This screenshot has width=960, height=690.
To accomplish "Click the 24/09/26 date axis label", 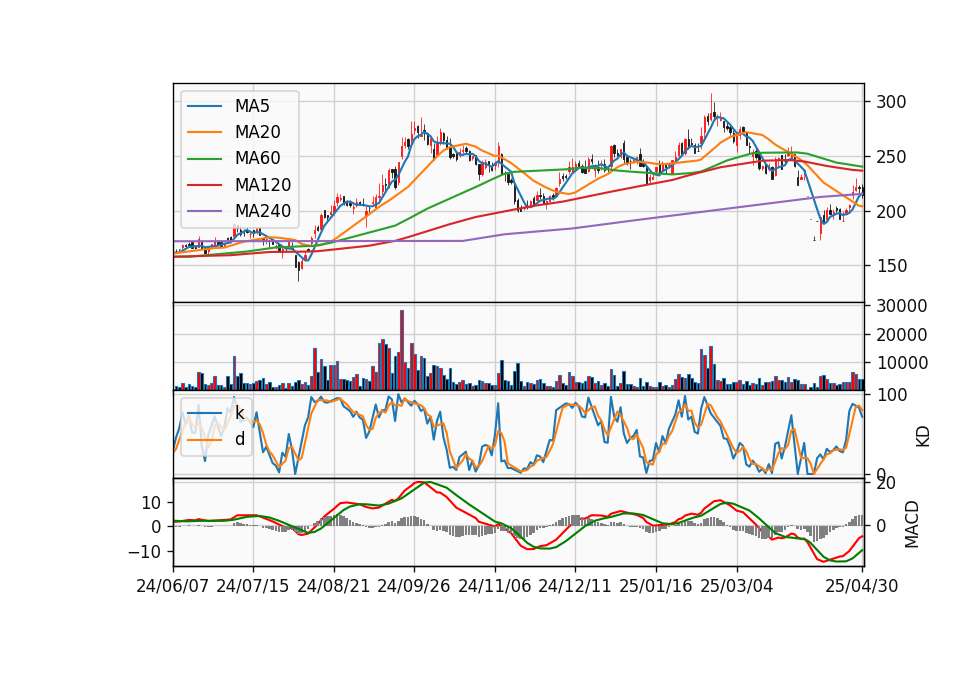I will coord(414,587).
